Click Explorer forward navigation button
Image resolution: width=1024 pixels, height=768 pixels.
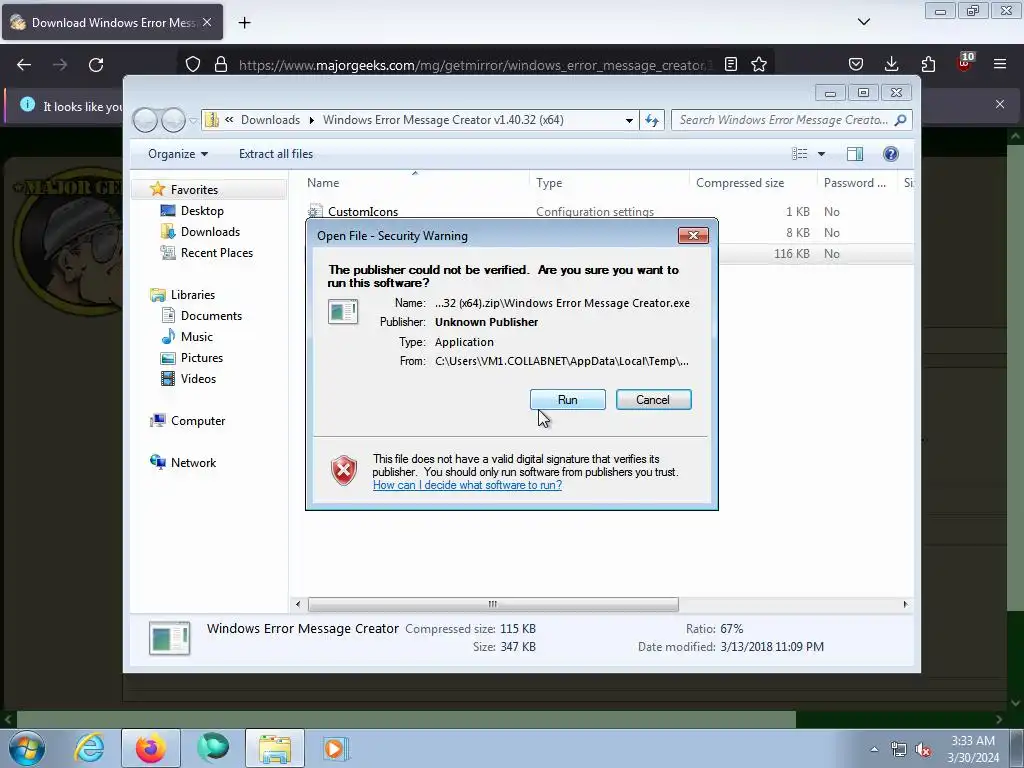[x=174, y=120]
